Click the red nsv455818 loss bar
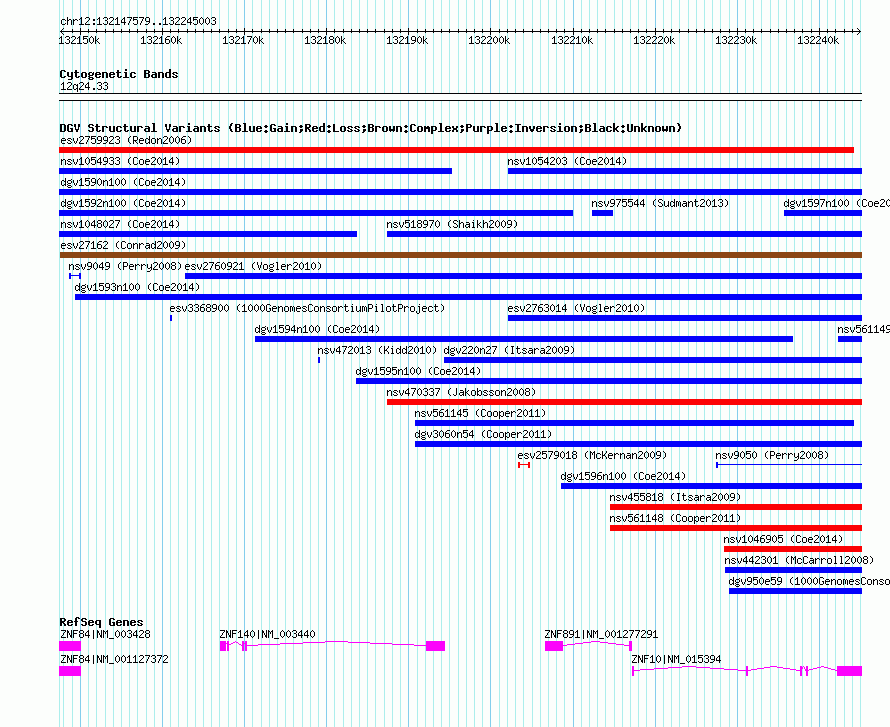This screenshot has height=727, width=890. pyautogui.click(x=736, y=507)
